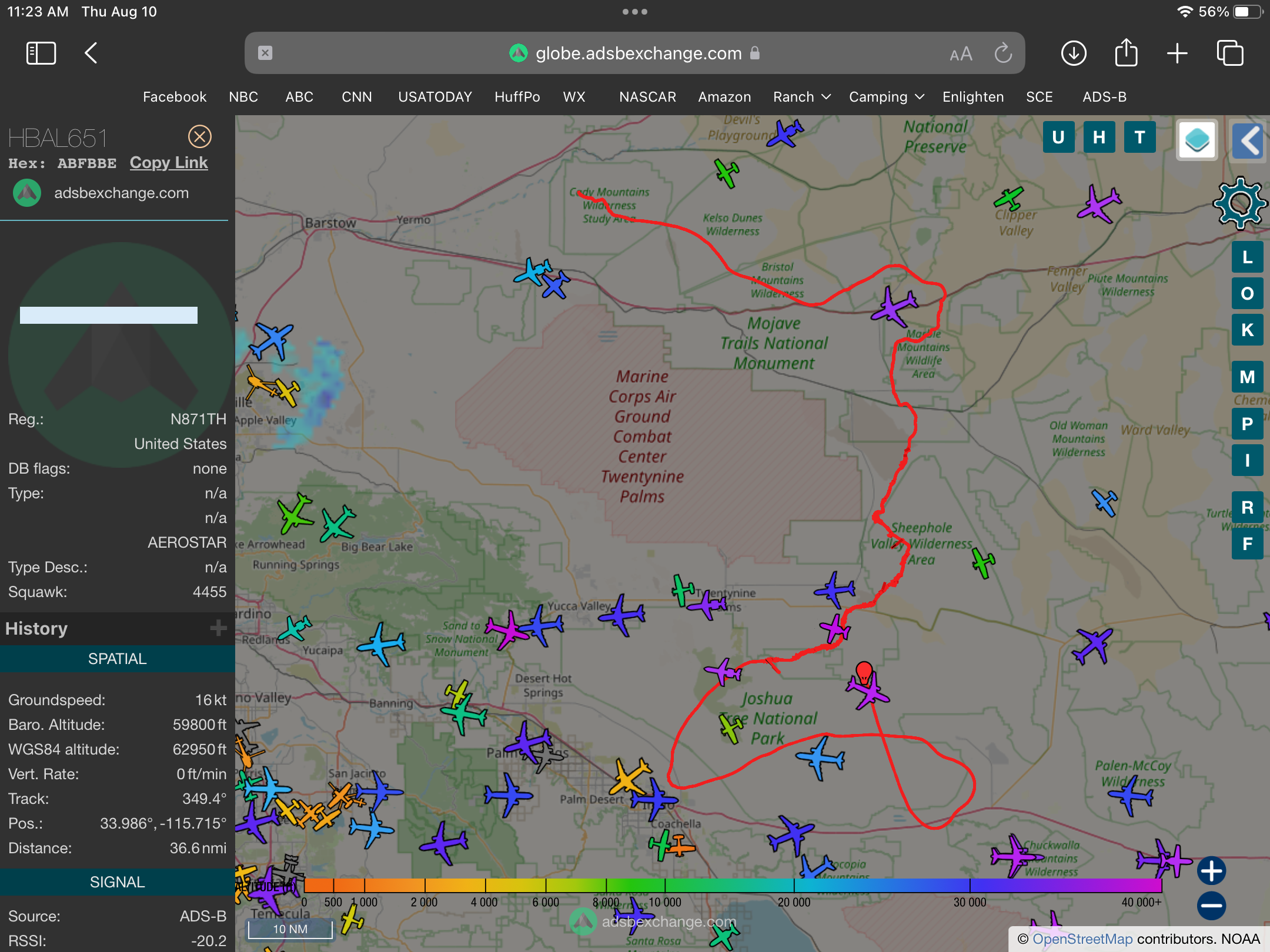Open Safari downloads
Viewport: 1270px width, 952px height.
1074,53
